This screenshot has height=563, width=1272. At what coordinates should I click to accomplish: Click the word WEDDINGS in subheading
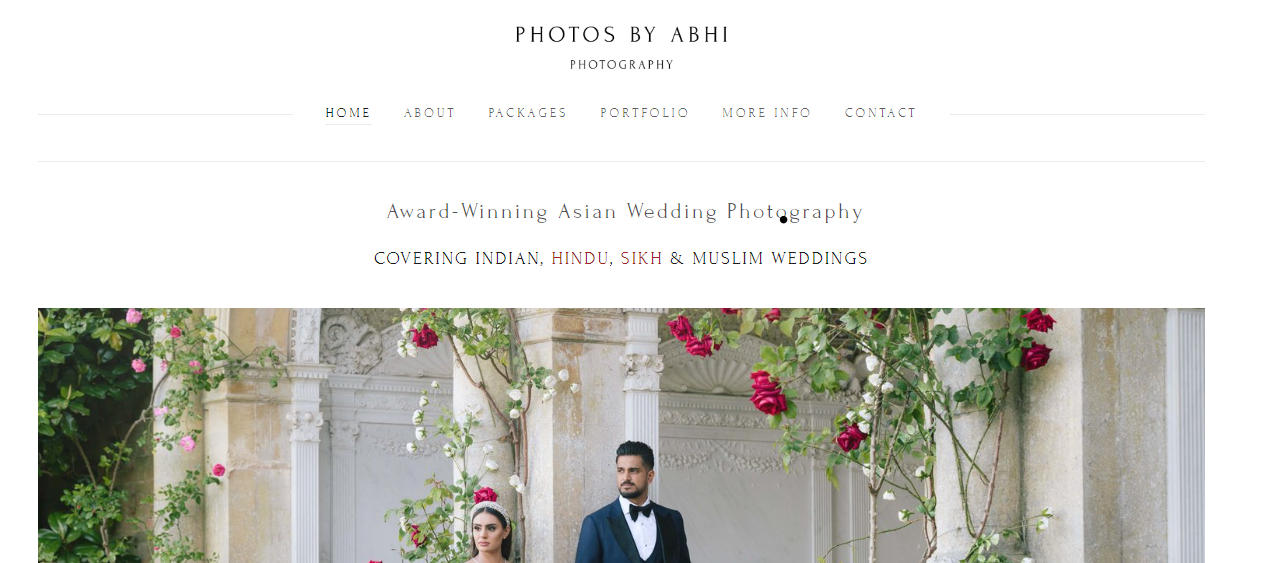pos(820,259)
